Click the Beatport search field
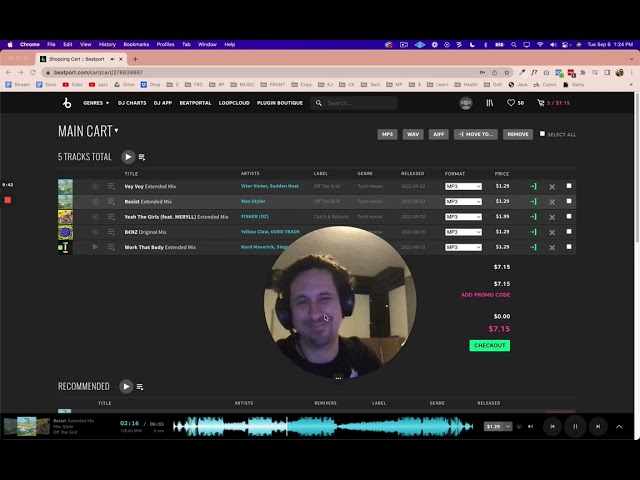This screenshot has width=640, height=480. [354, 103]
